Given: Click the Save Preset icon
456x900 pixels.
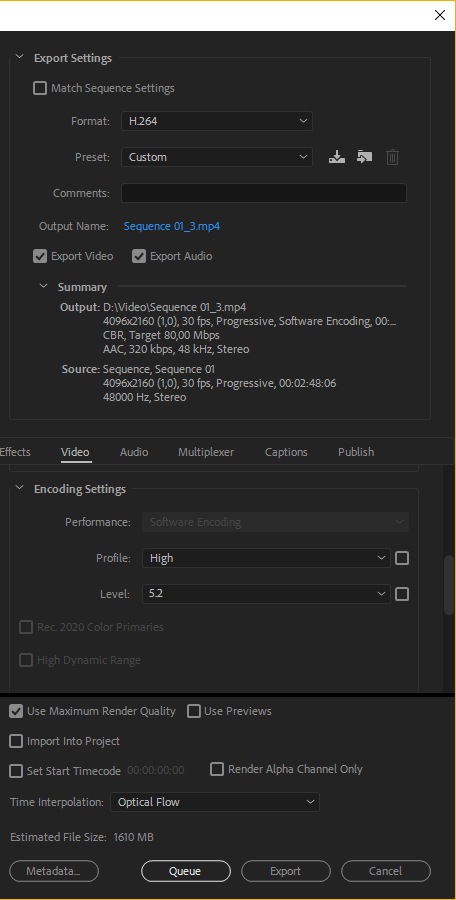Looking at the screenshot, I should point(337,157).
